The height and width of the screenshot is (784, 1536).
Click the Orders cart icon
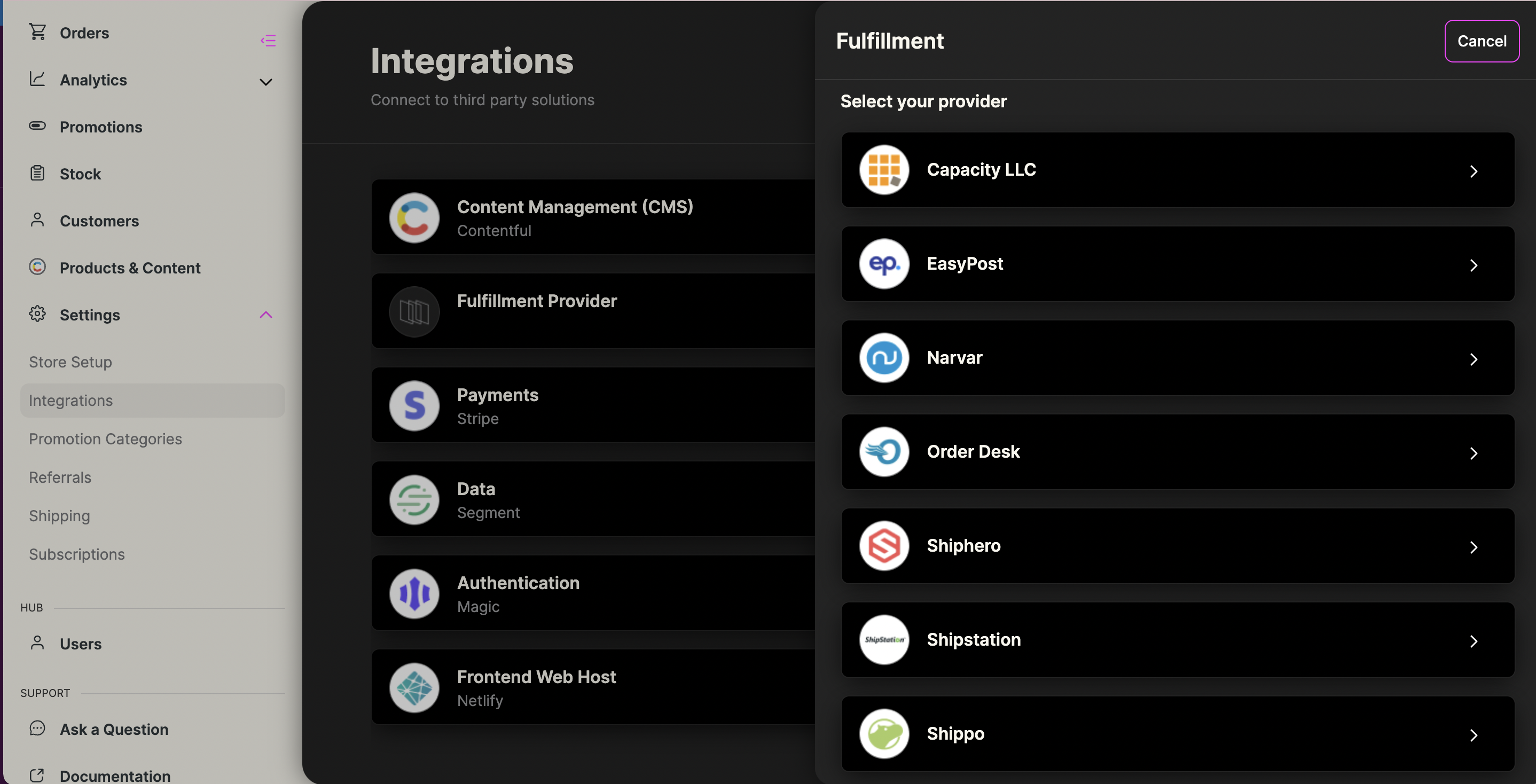[x=37, y=32]
